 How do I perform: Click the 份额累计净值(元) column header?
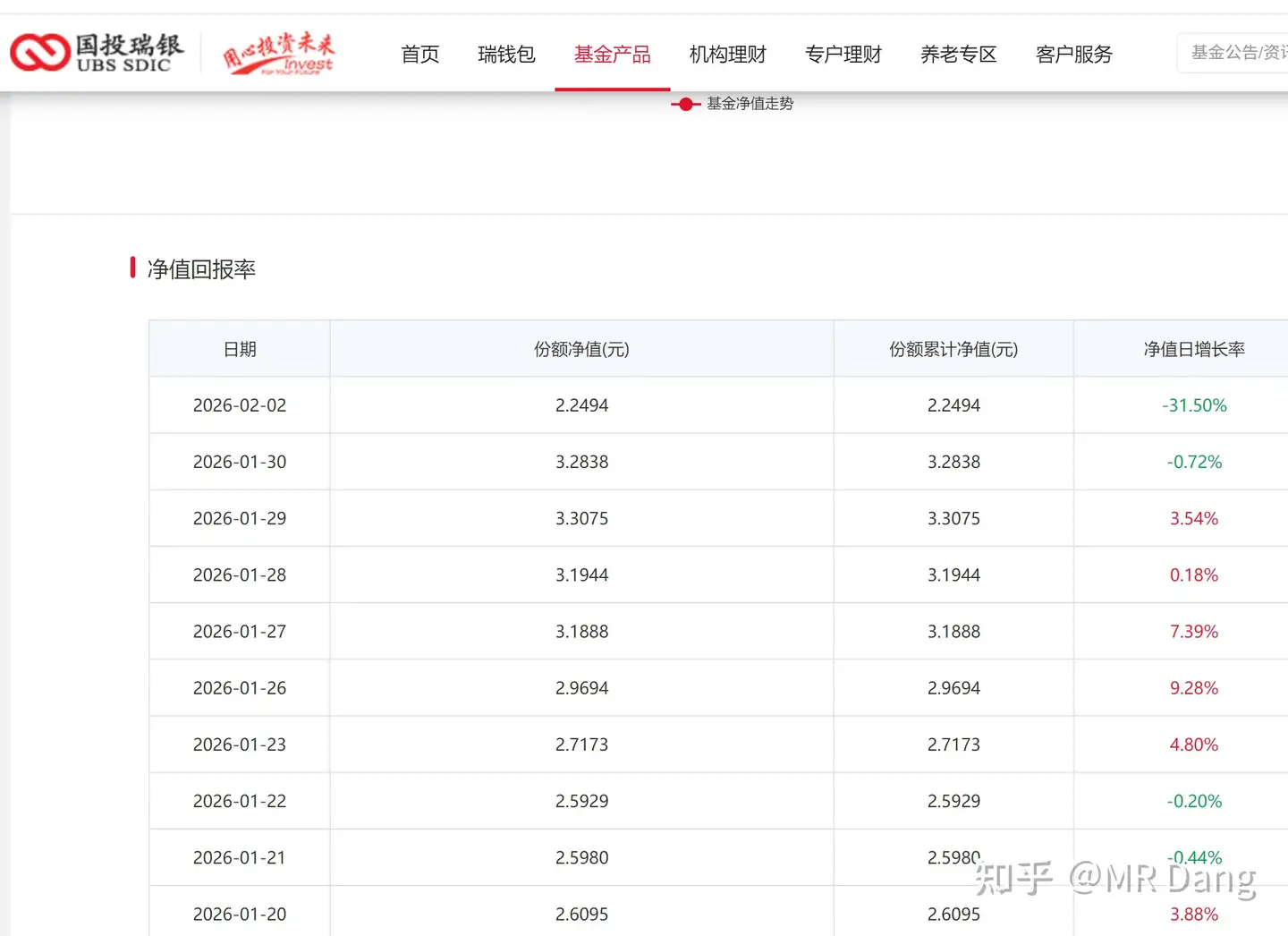tap(953, 349)
